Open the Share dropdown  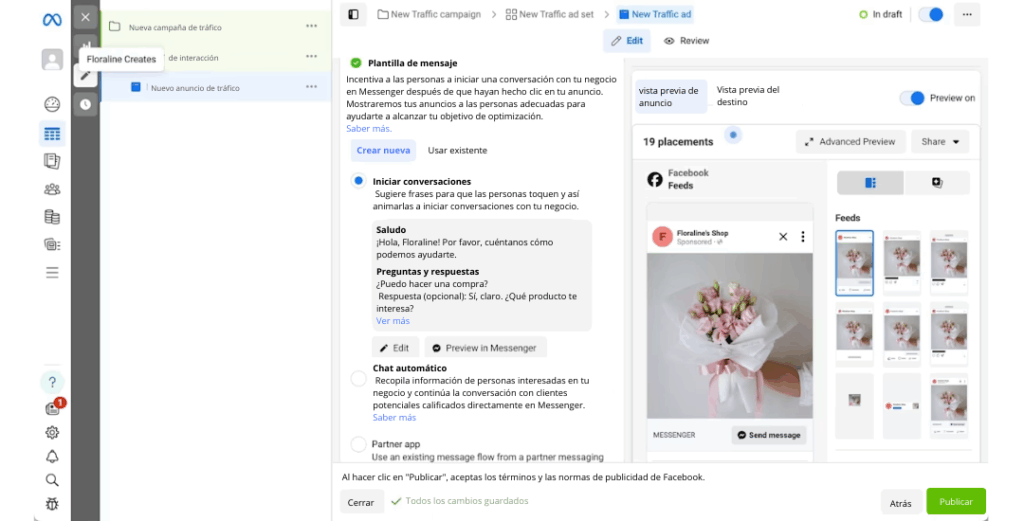tap(940, 142)
